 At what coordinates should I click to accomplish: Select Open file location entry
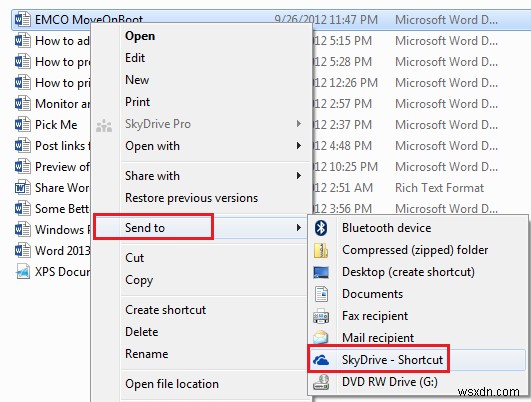(x=172, y=384)
